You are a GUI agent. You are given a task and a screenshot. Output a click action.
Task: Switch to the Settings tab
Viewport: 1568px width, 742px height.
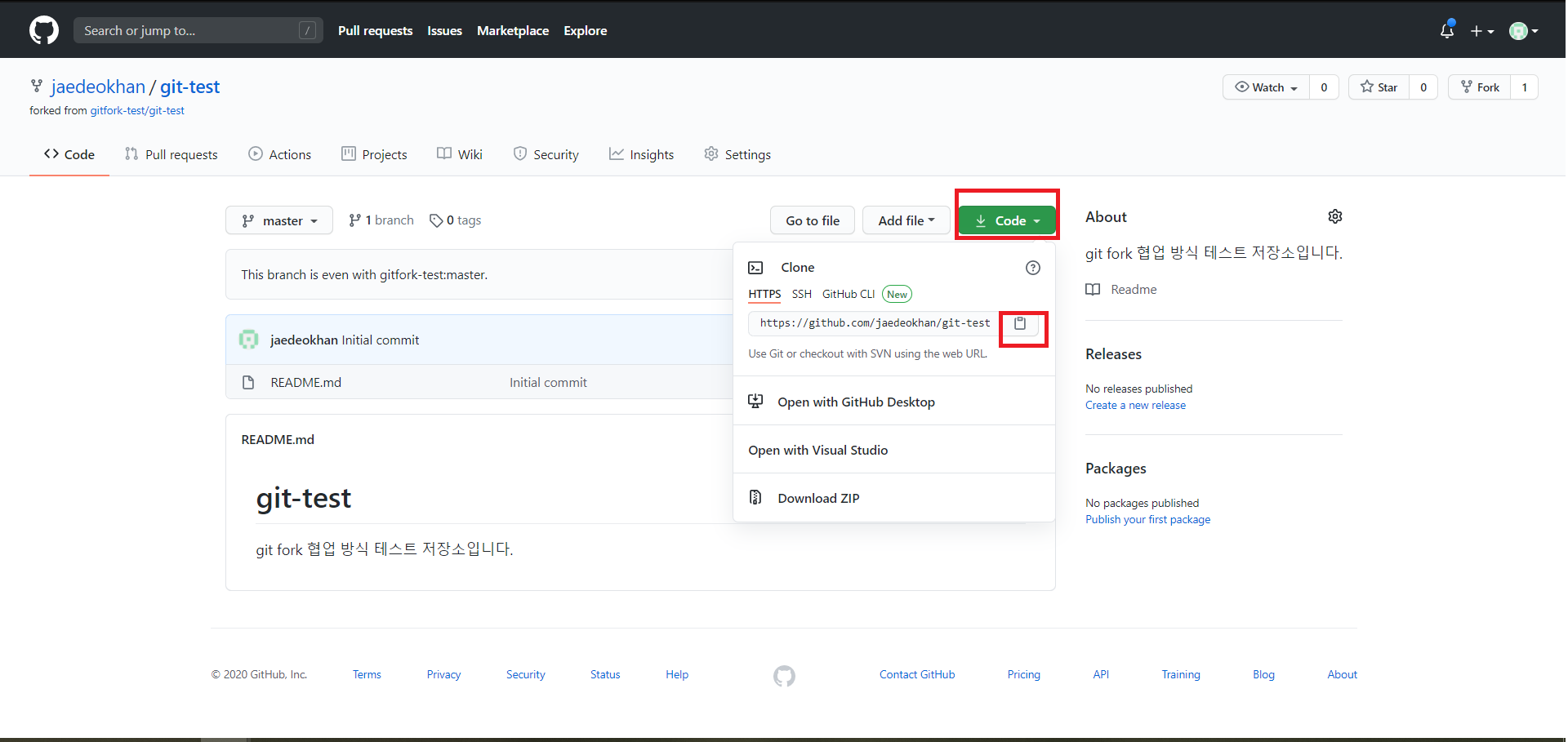pyautogui.click(x=737, y=154)
